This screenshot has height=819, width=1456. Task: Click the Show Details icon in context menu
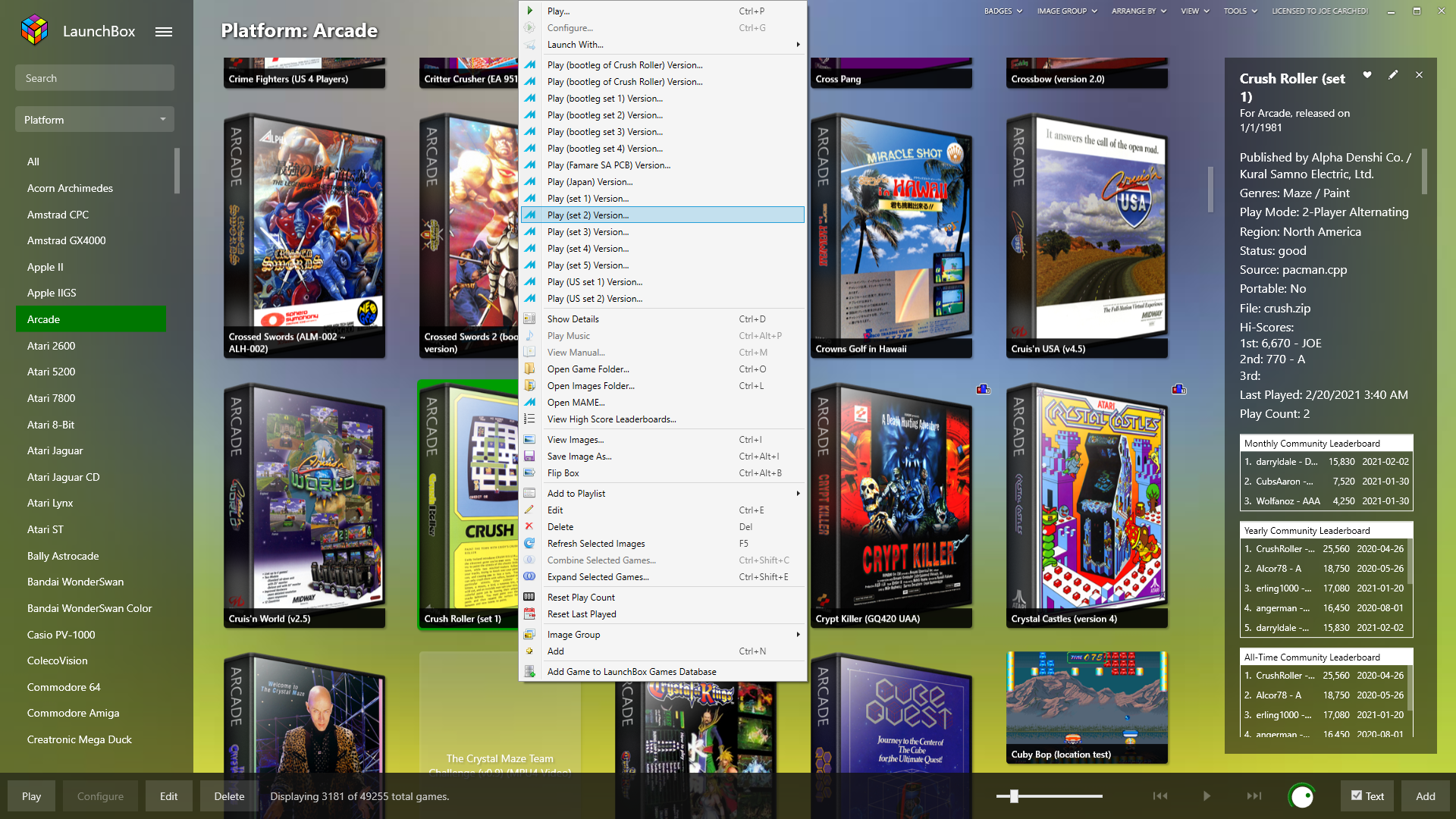pos(530,319)
